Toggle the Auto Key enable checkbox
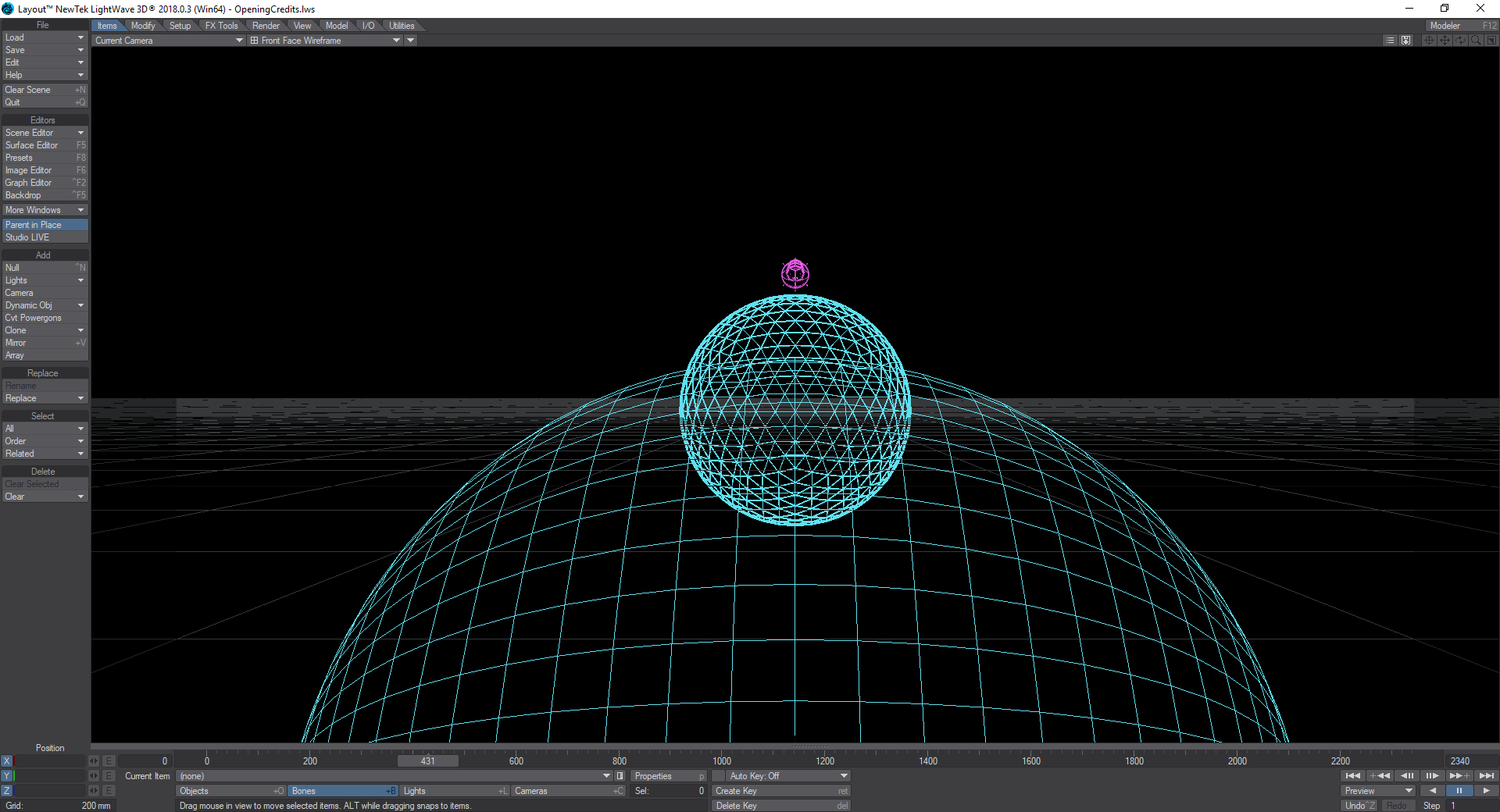The image size is (1500, 812). [718, 776]
